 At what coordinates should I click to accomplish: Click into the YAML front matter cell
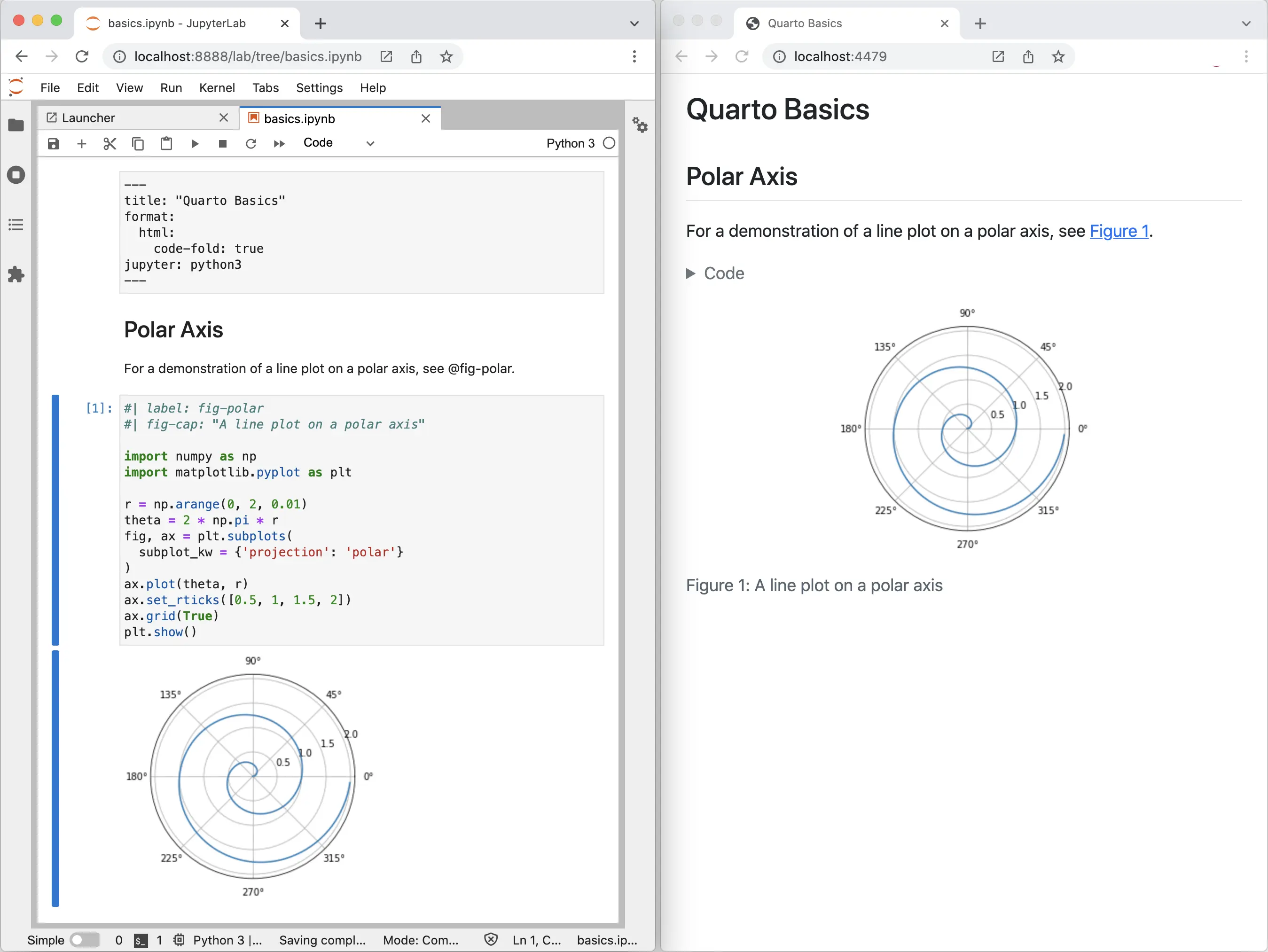pos(362,233)
